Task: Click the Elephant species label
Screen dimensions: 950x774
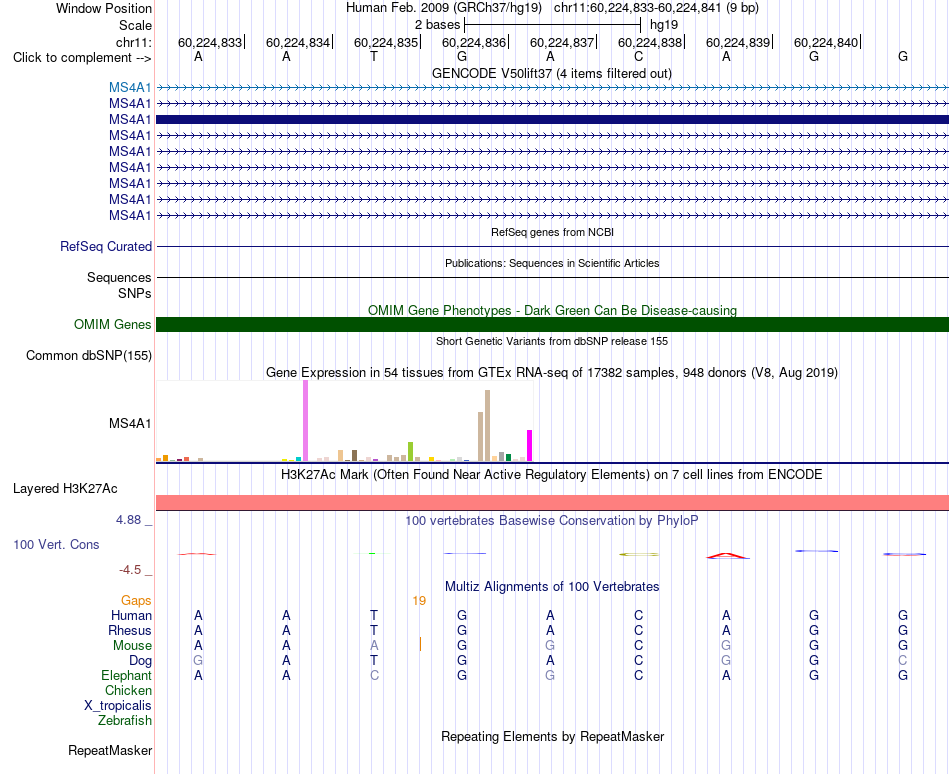Action: [x=126, y=675]
